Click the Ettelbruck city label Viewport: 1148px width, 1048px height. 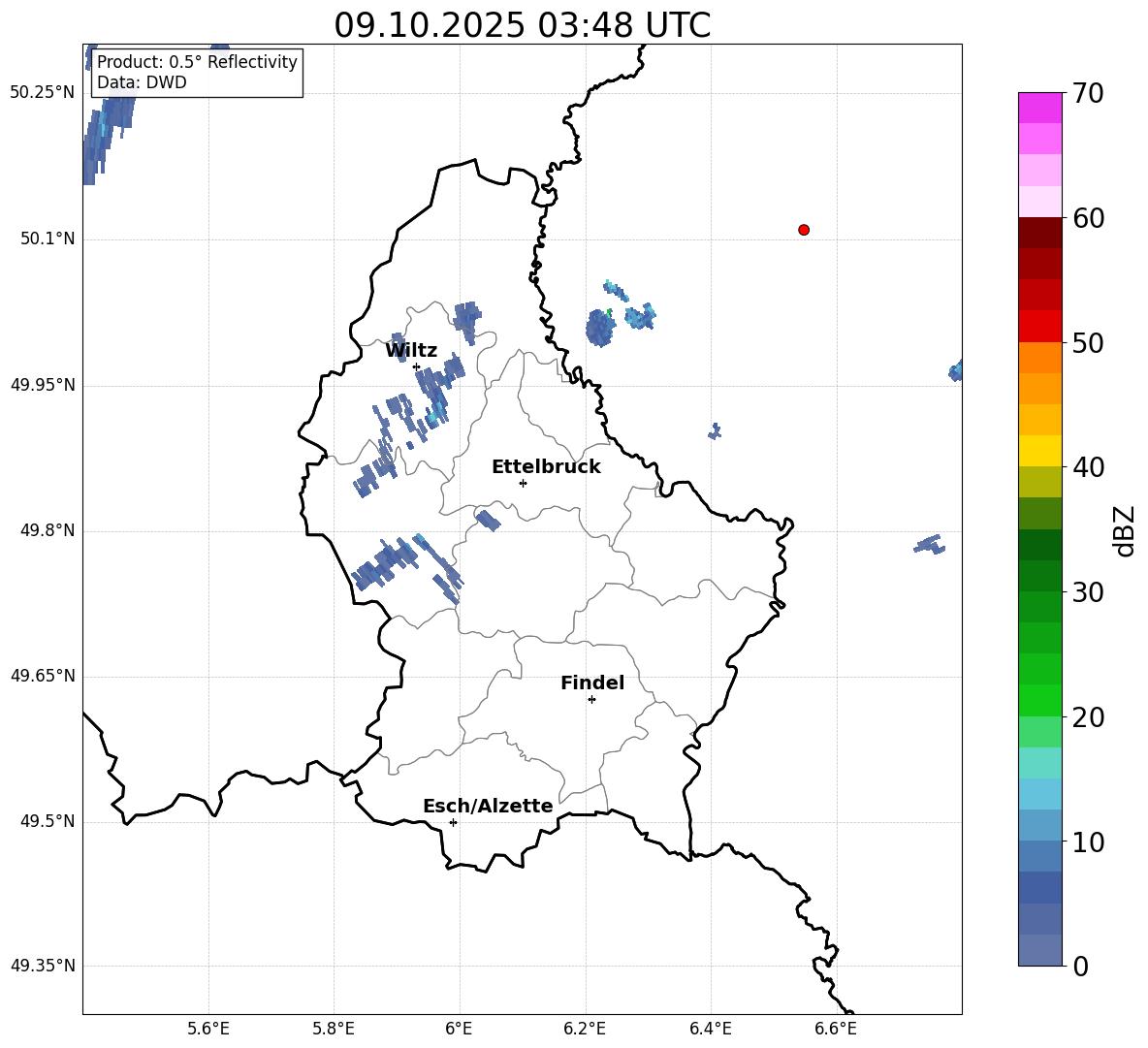(546, 467)
